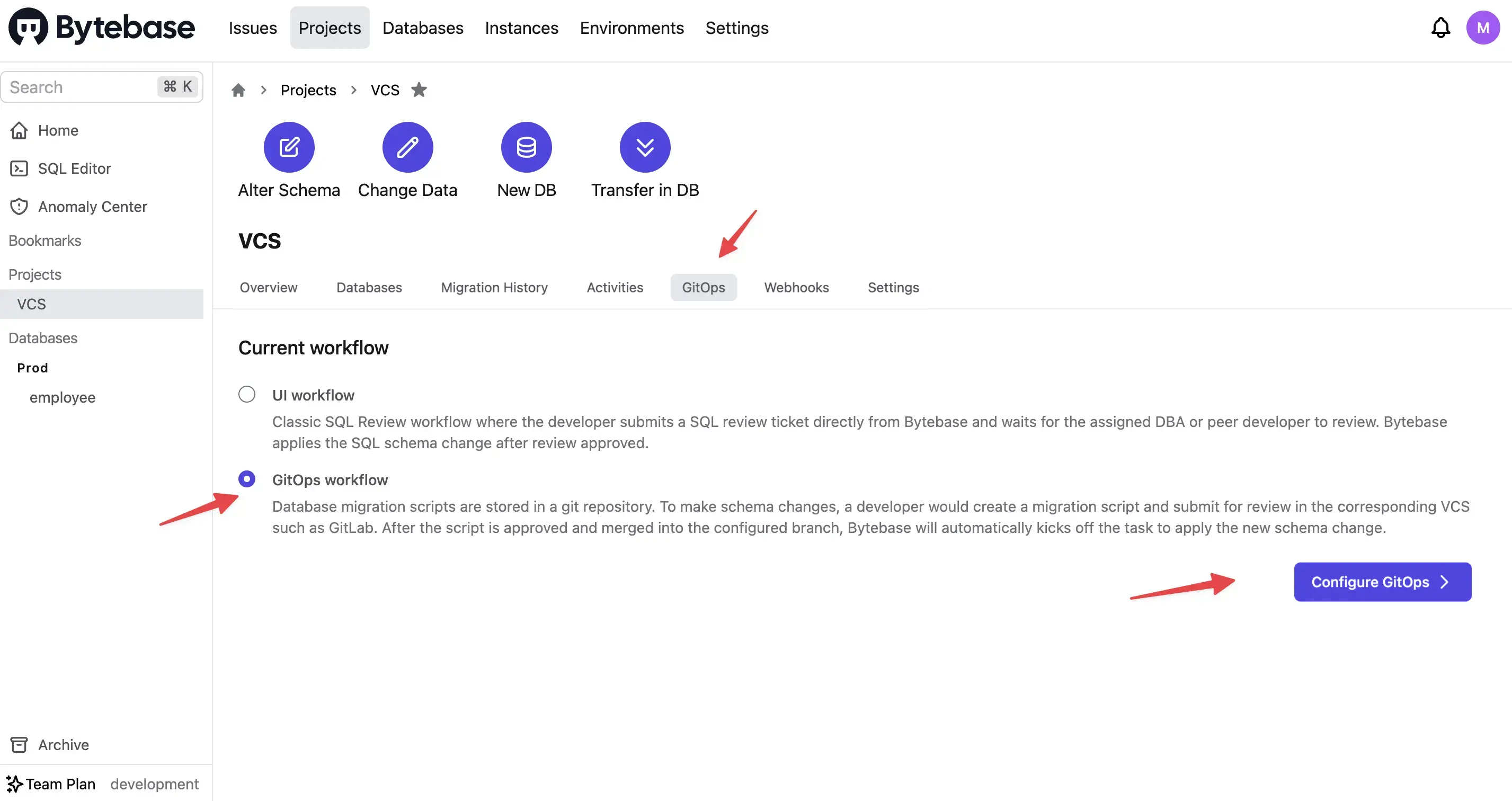This screenshot has width=1512, height=801.
Task: Open the employee database in sidebar
Action: pos(62,397)
